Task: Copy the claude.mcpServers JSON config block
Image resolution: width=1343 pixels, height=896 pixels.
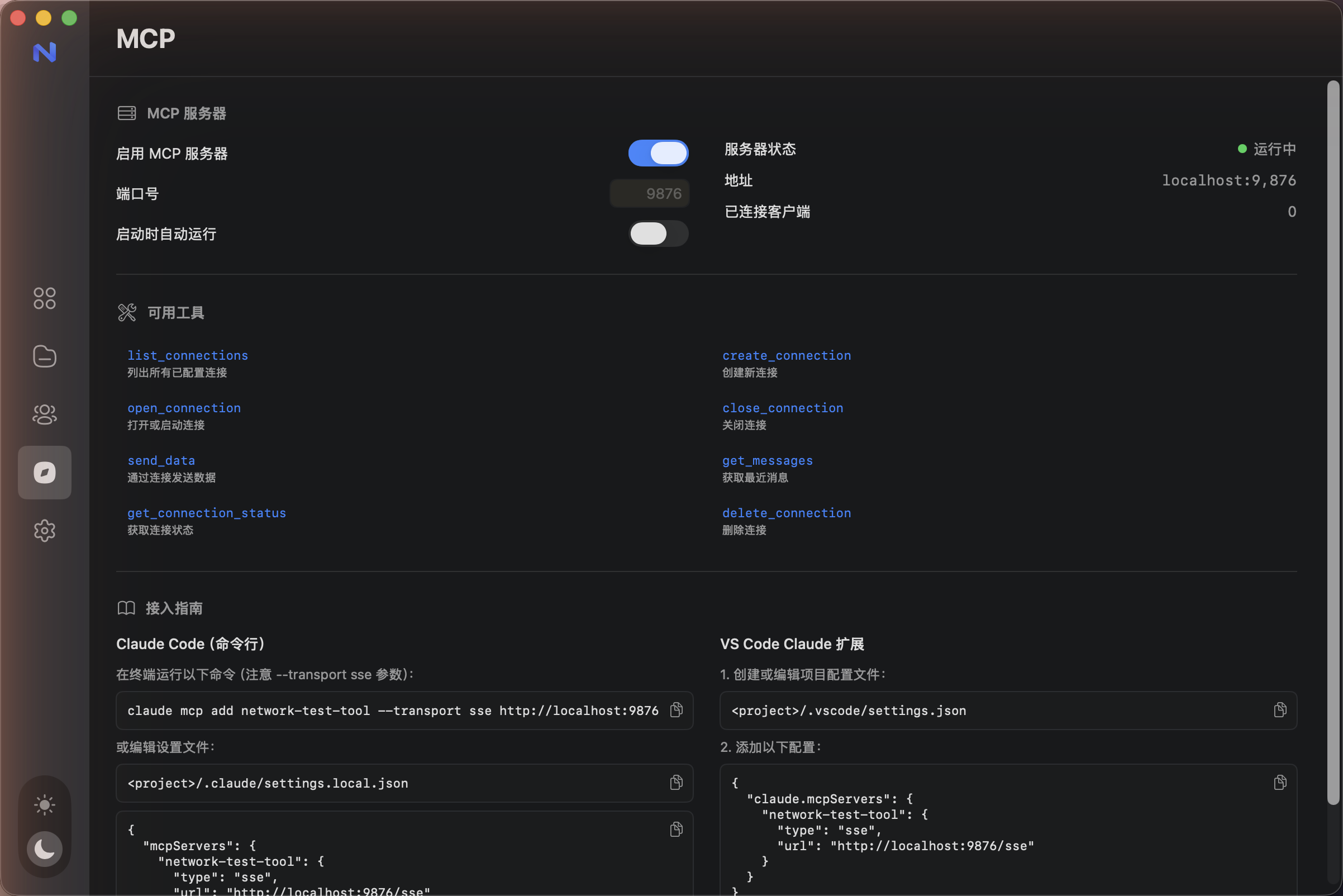Action: (x=1280, y=782)
